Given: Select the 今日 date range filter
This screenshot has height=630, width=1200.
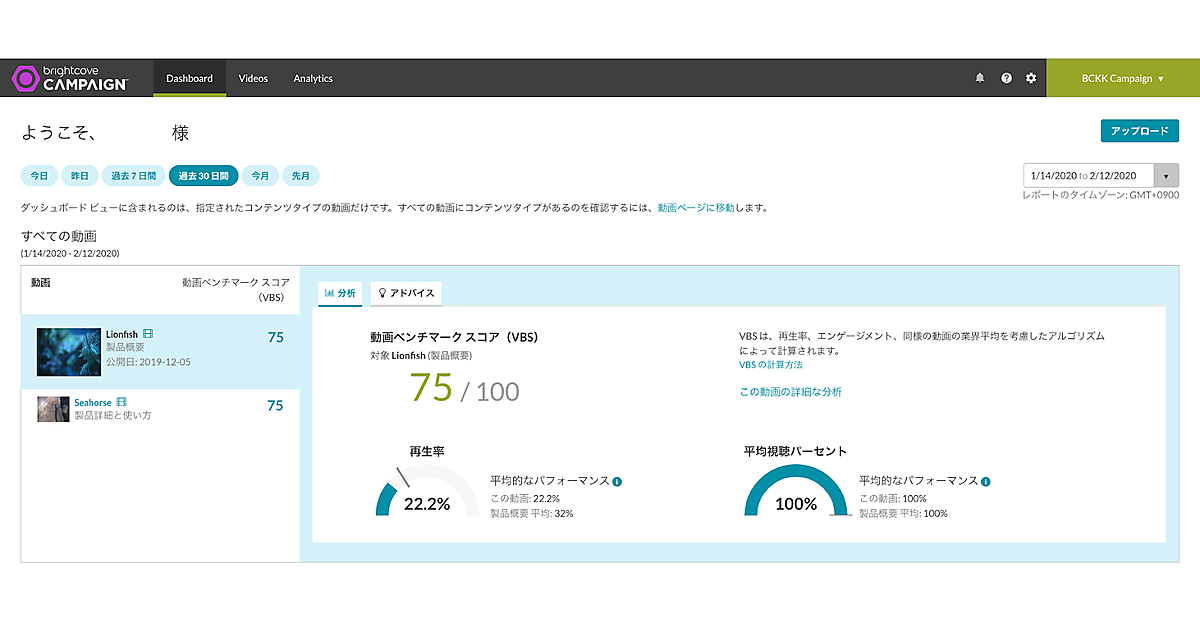Looking at the screenshot, I should [x=39, y=176].
